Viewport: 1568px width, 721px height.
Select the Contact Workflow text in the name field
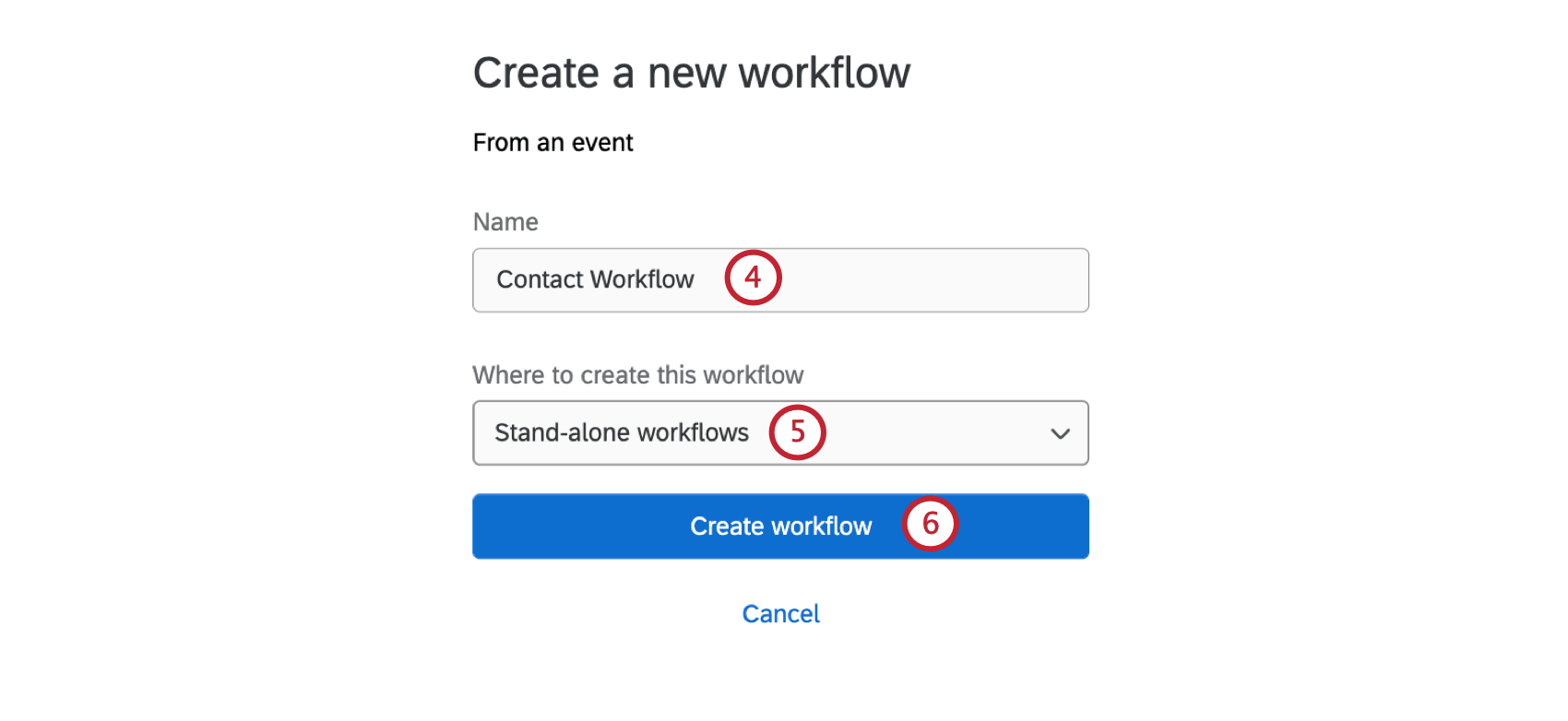pyautogui.click(x=594, y=279)
